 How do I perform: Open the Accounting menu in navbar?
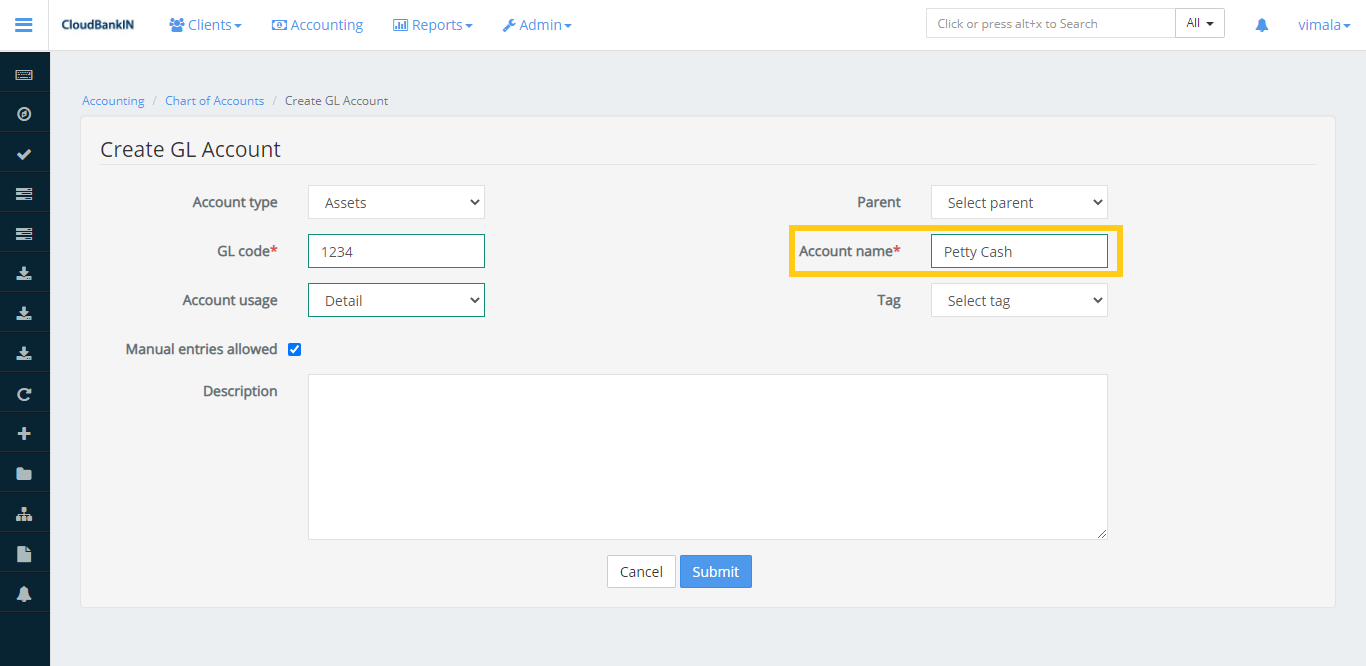pos(317,24)
